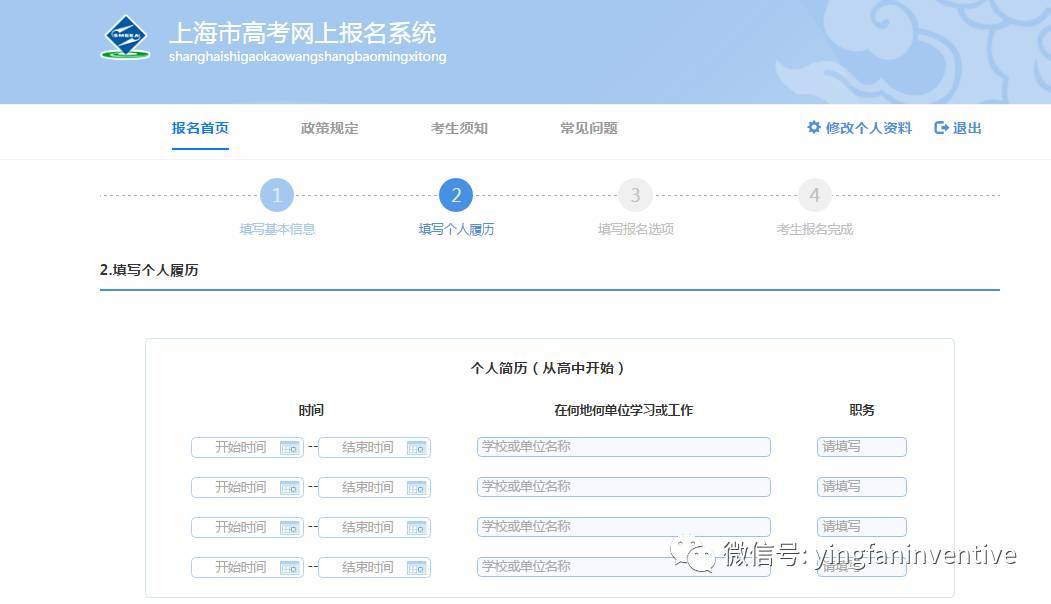Open calendar icon in third row 结束时间
The height and width of the screenshot is (604, 1051).
pyautogui.click(x=416, y=528)
